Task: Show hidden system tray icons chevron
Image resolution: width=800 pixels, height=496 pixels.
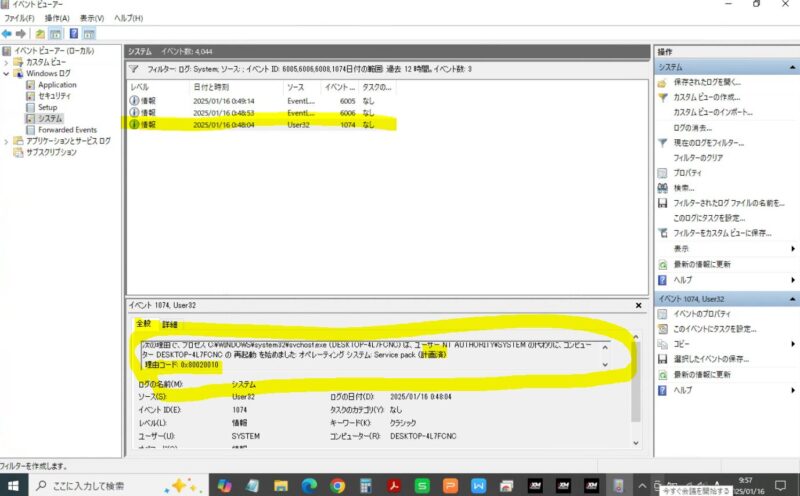Action: (642, 486)
